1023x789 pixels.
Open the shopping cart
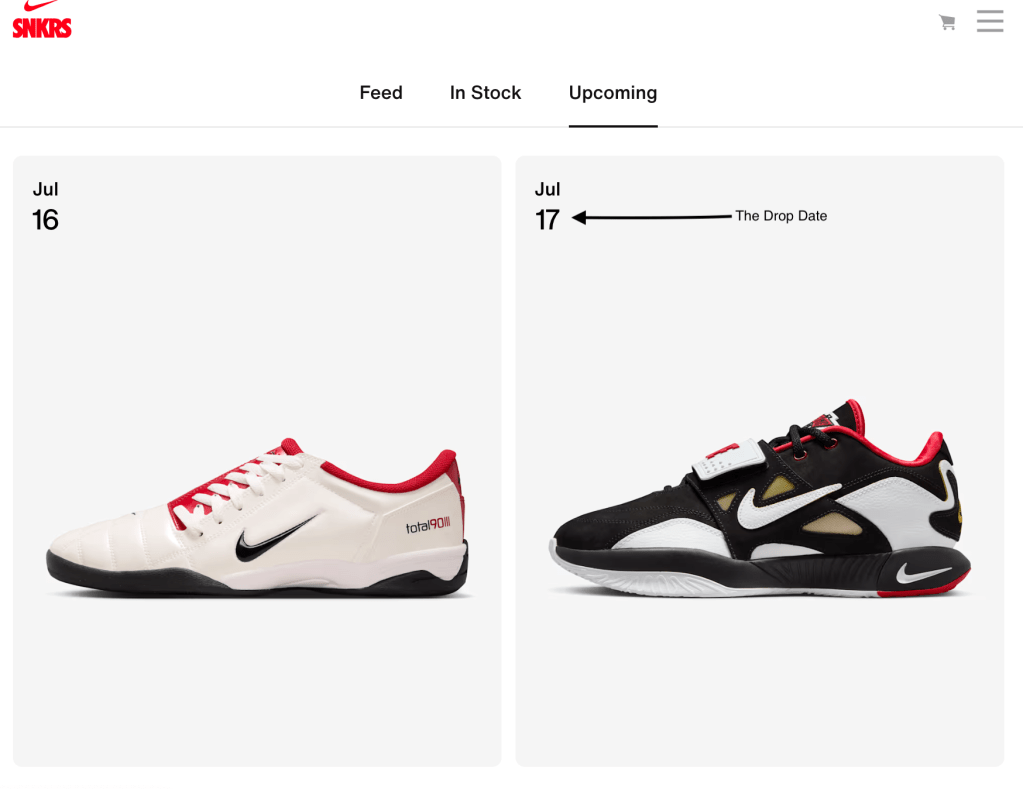pos(947,22)
